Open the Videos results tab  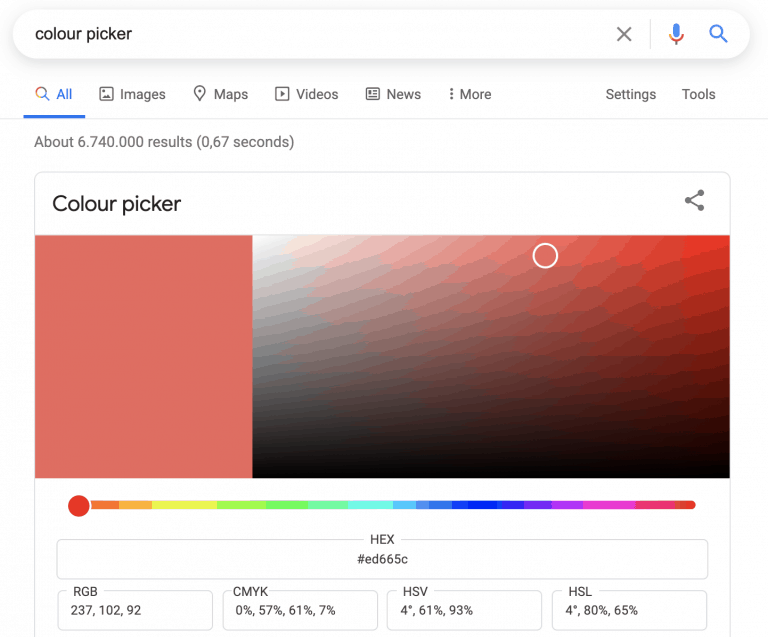click(307, 94)
